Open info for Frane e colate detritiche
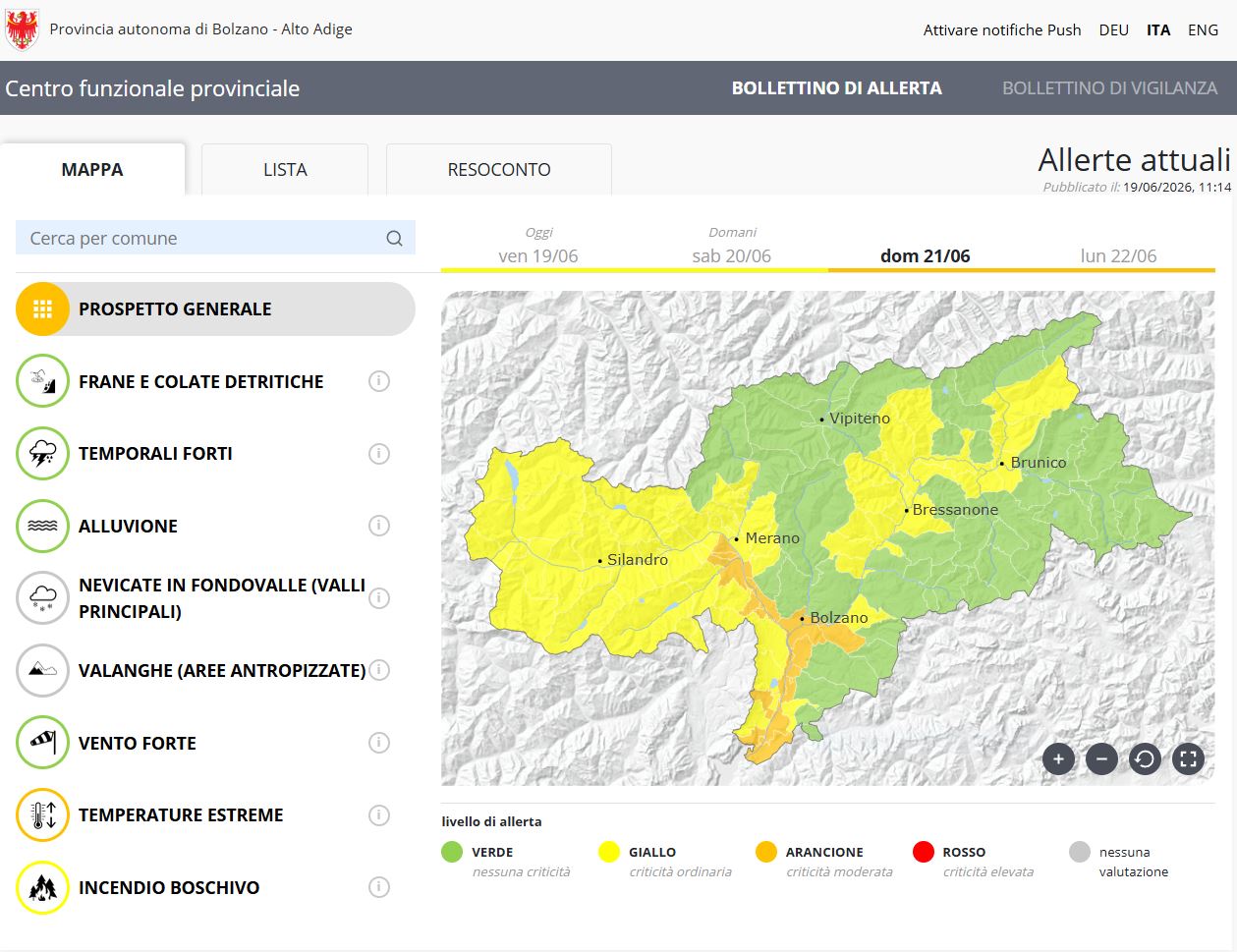Image resolution: width=1237 pixels, height=952 pixels. pyautogui.click(x=379, y=381)
